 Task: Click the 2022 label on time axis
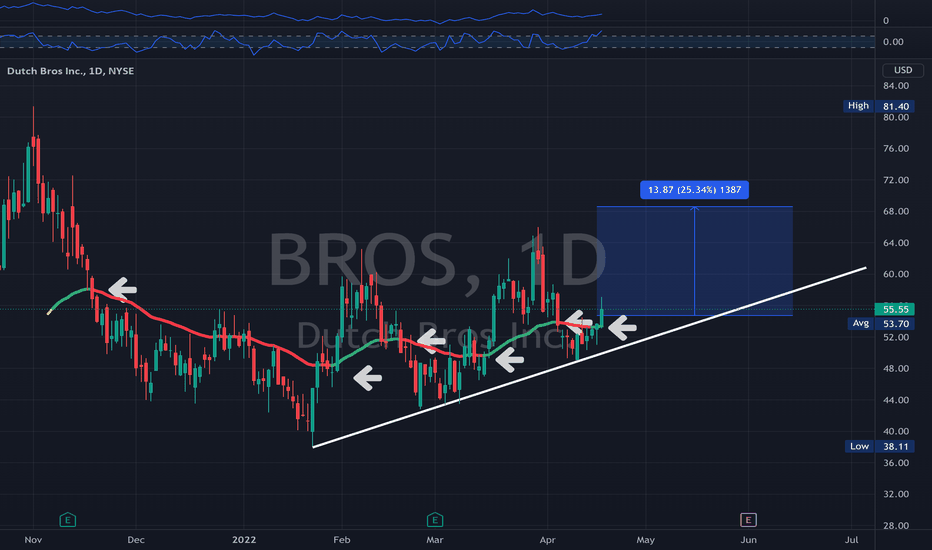tap(244, 540)
